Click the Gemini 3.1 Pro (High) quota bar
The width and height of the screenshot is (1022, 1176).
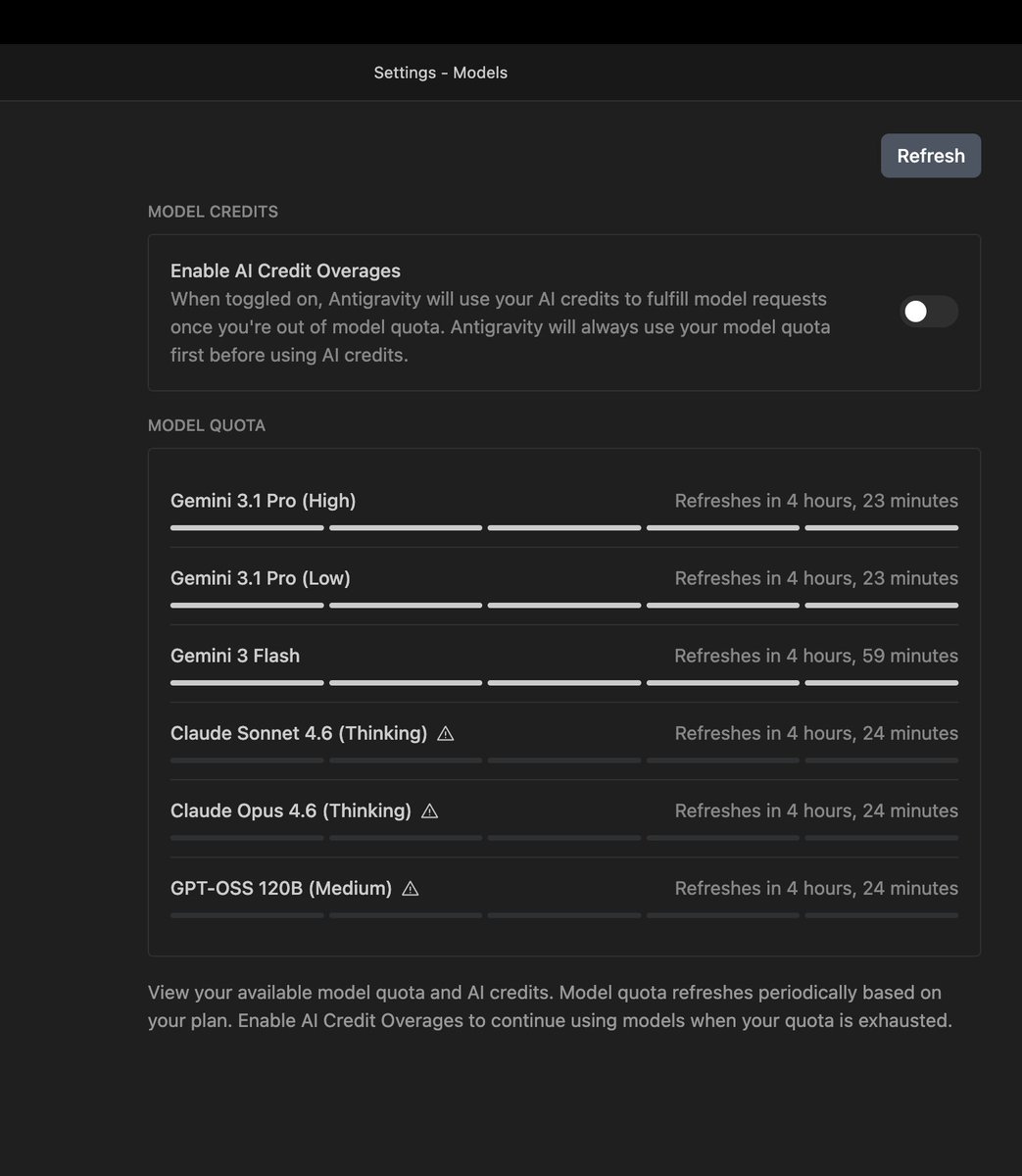(x=564, y=527)
